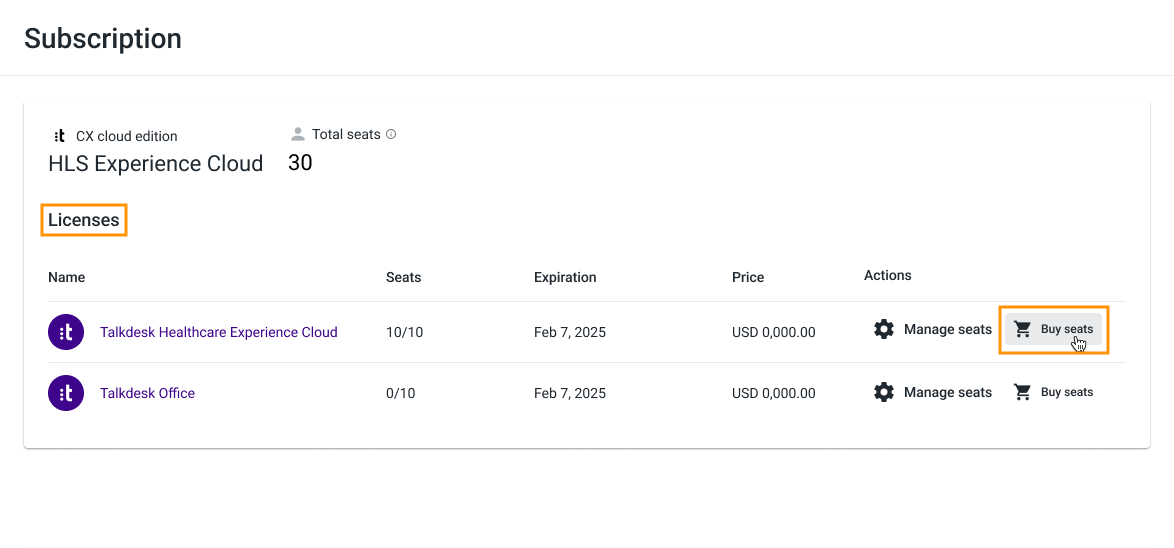The height and width of the screenshot is (548, 1174).
Task: Click gear icon in Talkdesk Office row
Action: point(884,392)
